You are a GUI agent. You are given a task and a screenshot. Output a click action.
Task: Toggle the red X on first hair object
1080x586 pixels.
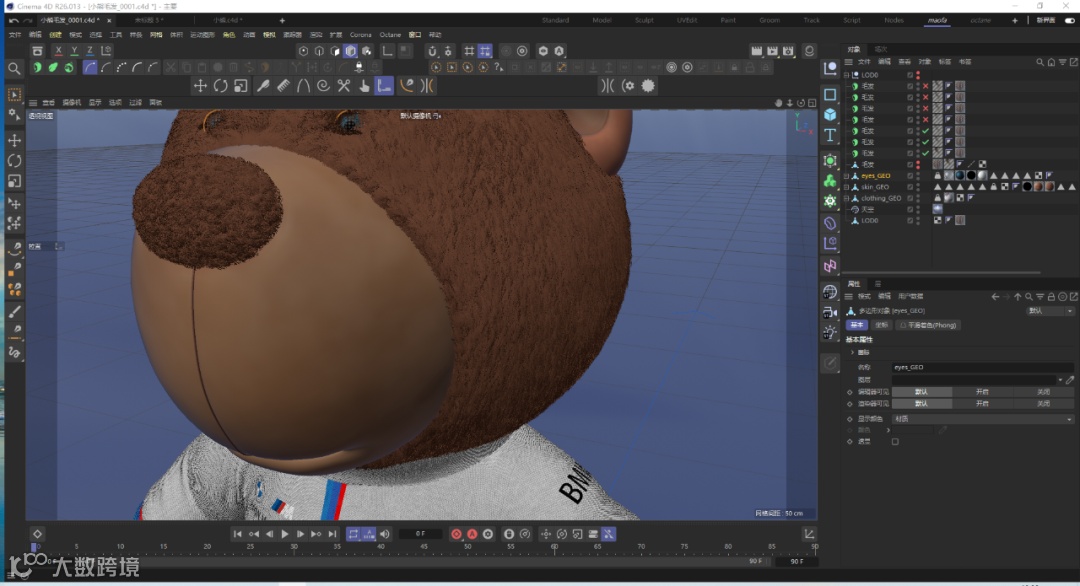pos(926,86)
